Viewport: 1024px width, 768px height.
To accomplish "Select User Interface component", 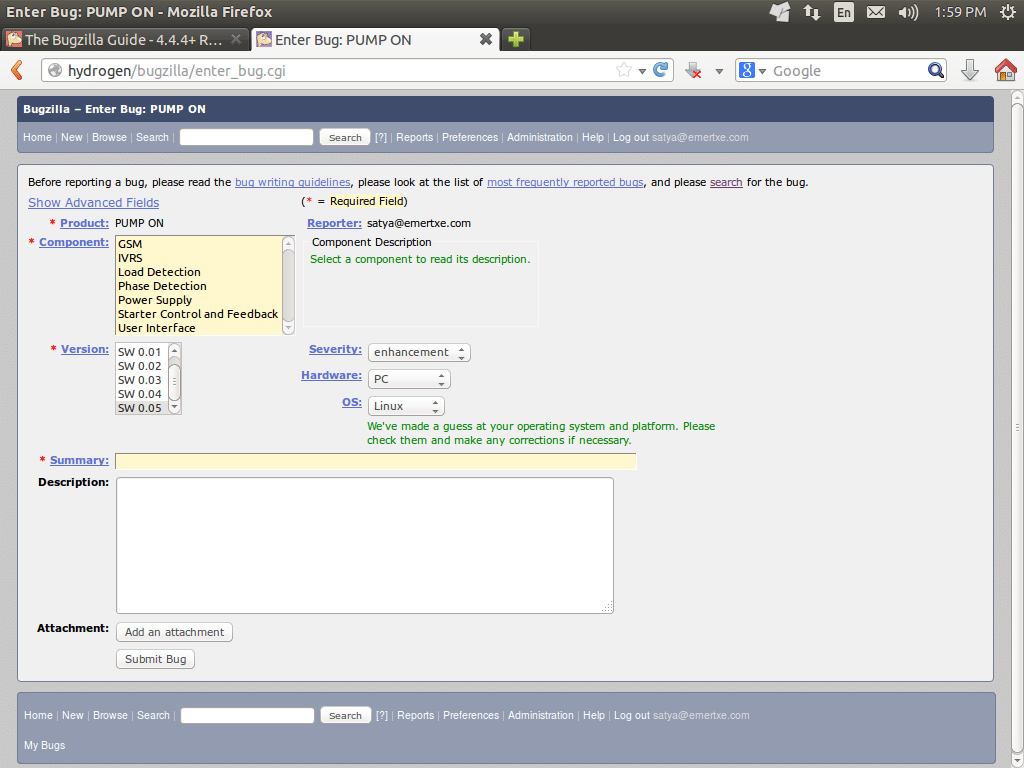I will (199, 328).
